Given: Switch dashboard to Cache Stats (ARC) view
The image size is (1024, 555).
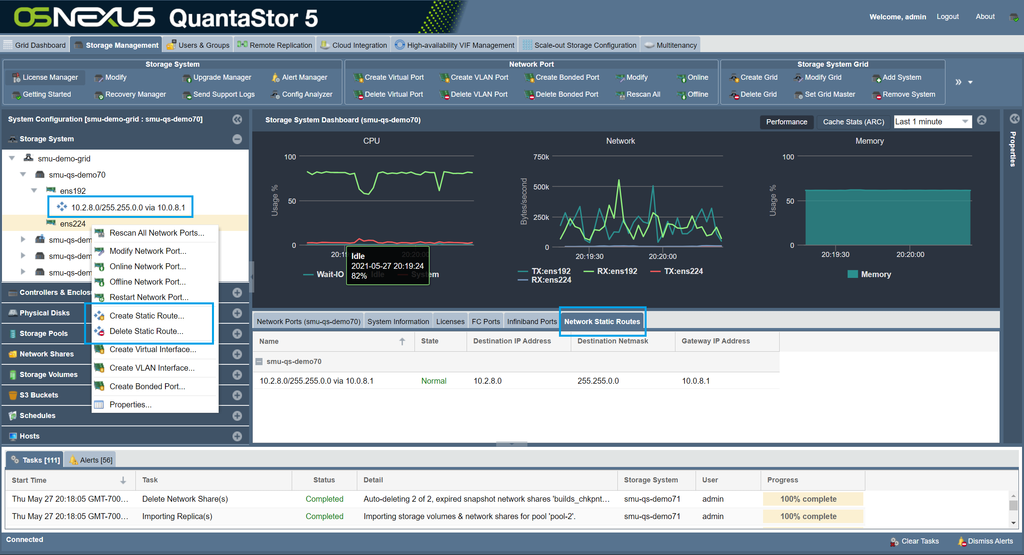Looking at the screenshot, I should pos(852,122).
